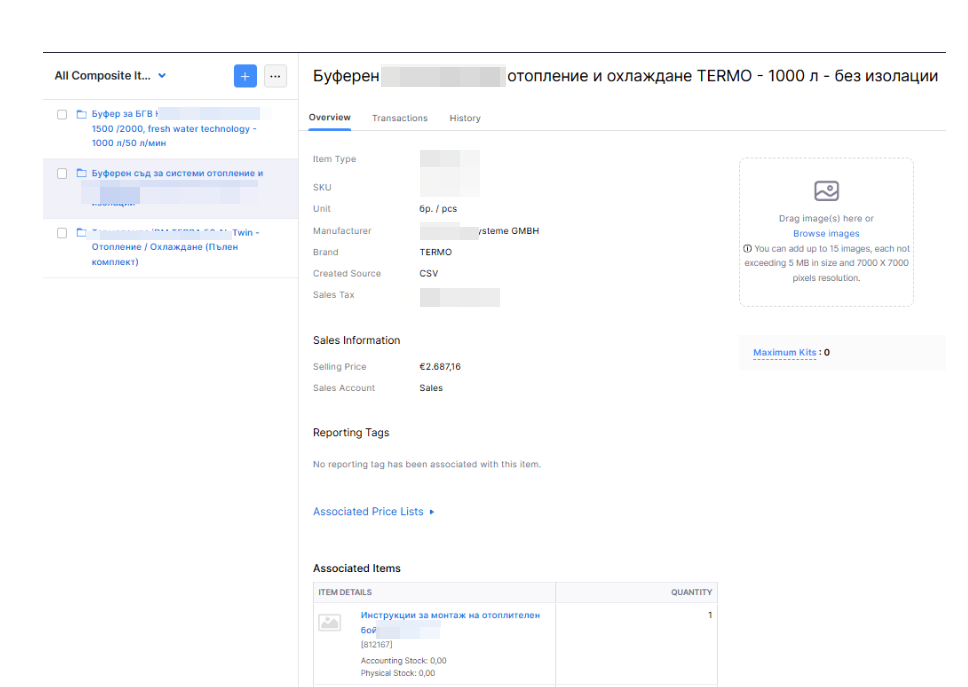Click the ITEM DETAILS column header
The height and width of the screenshot is (687, 968).
(345, 592)
